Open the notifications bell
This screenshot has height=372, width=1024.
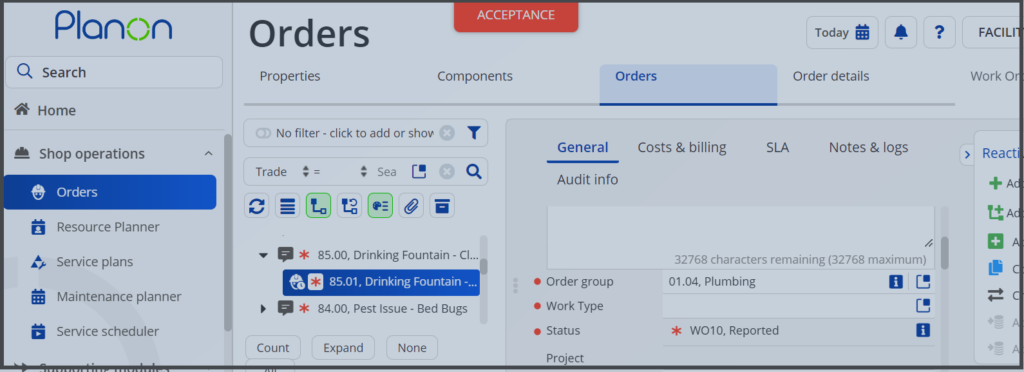(x=901, y=33)
